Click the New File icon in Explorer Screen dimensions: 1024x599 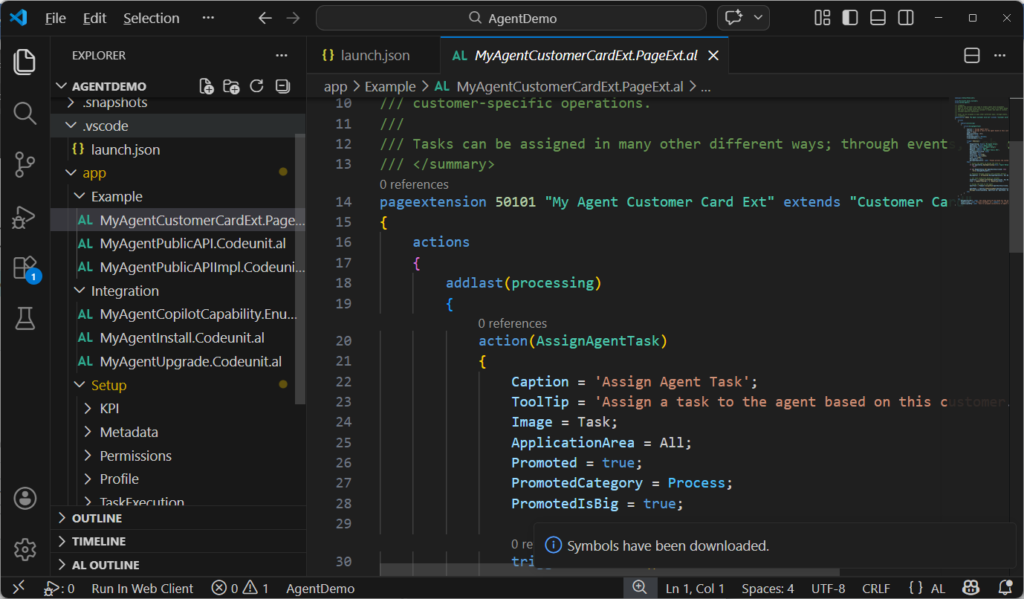206,86
